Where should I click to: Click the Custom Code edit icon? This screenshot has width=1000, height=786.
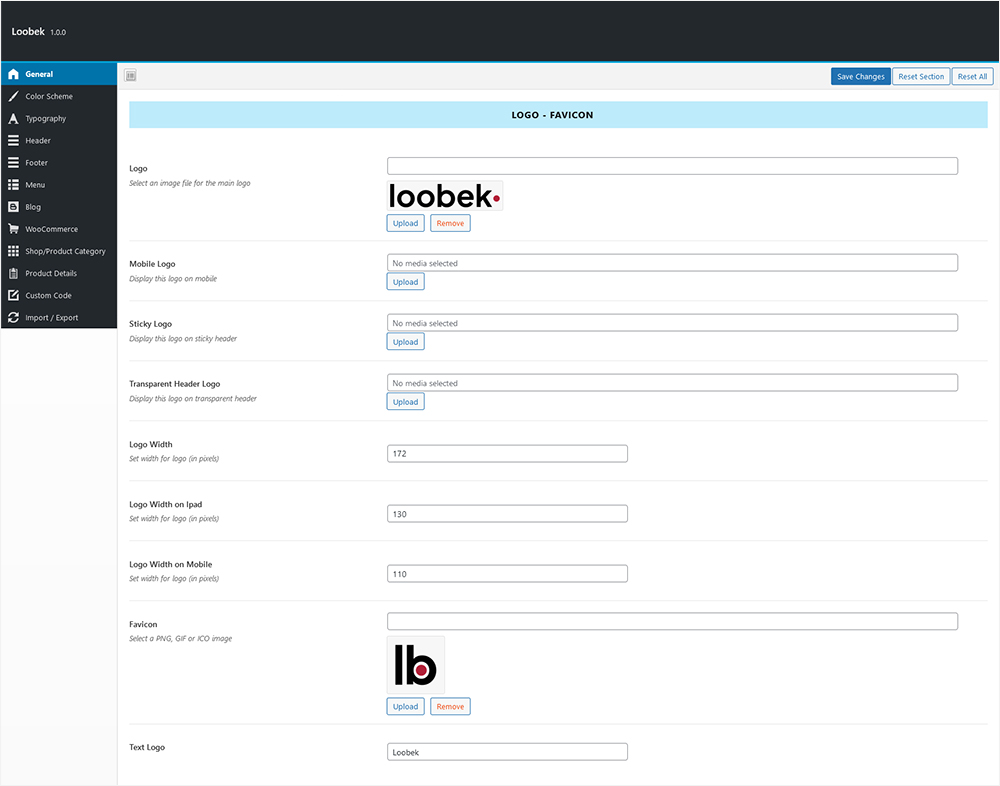pos(13,295)
